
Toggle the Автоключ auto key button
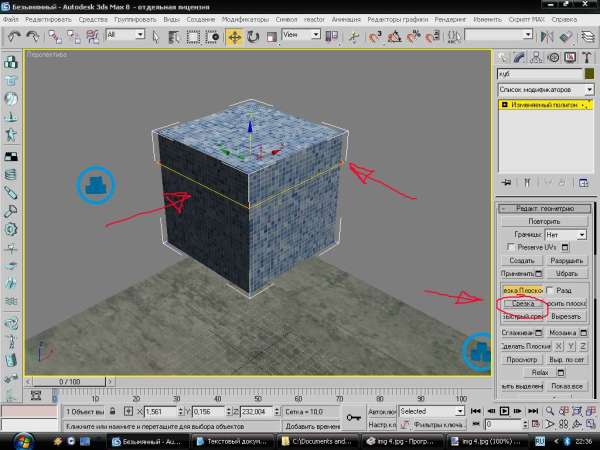click(381, 411)
